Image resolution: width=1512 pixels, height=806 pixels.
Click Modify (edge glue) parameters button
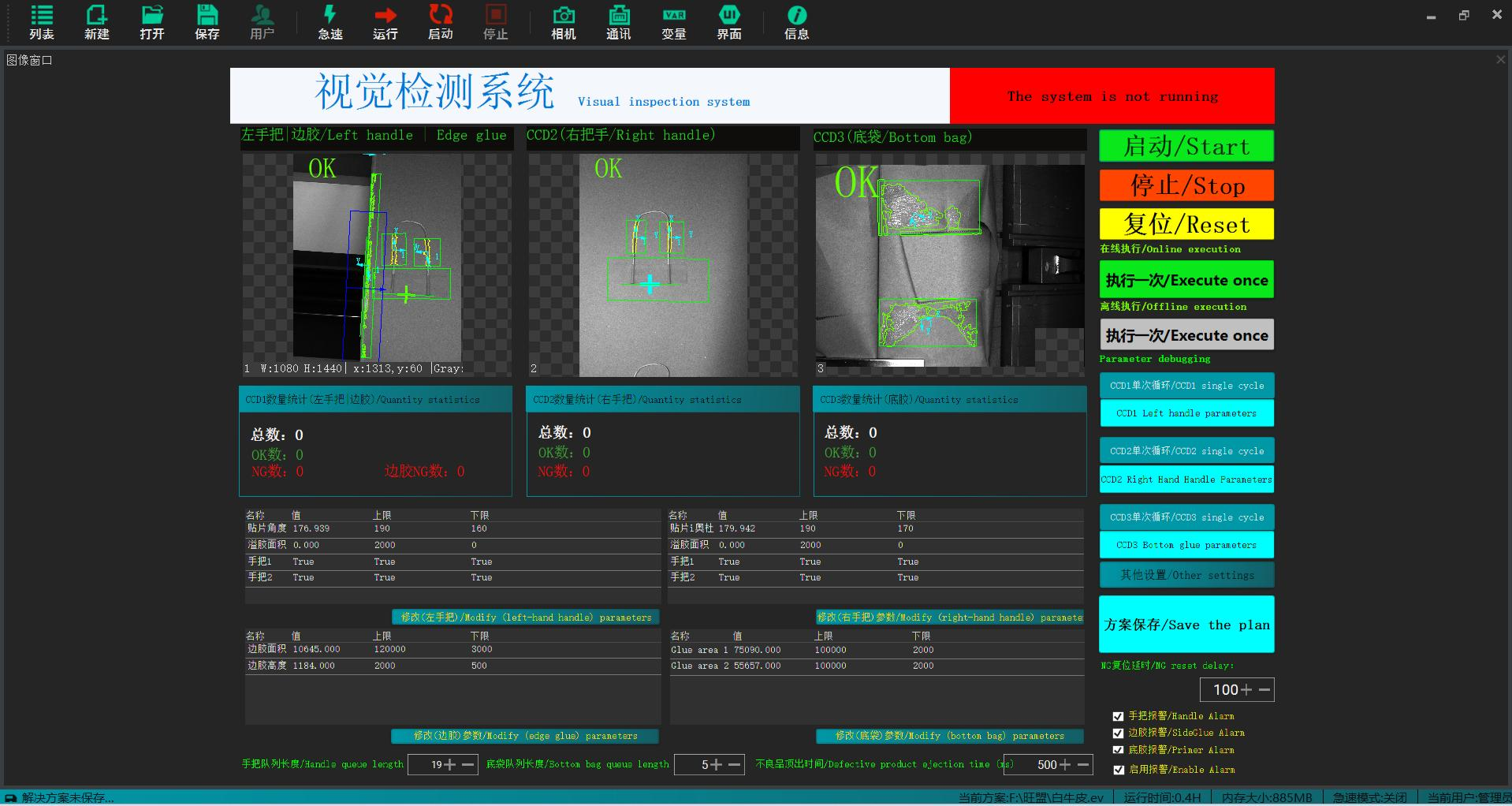(525, 736)
